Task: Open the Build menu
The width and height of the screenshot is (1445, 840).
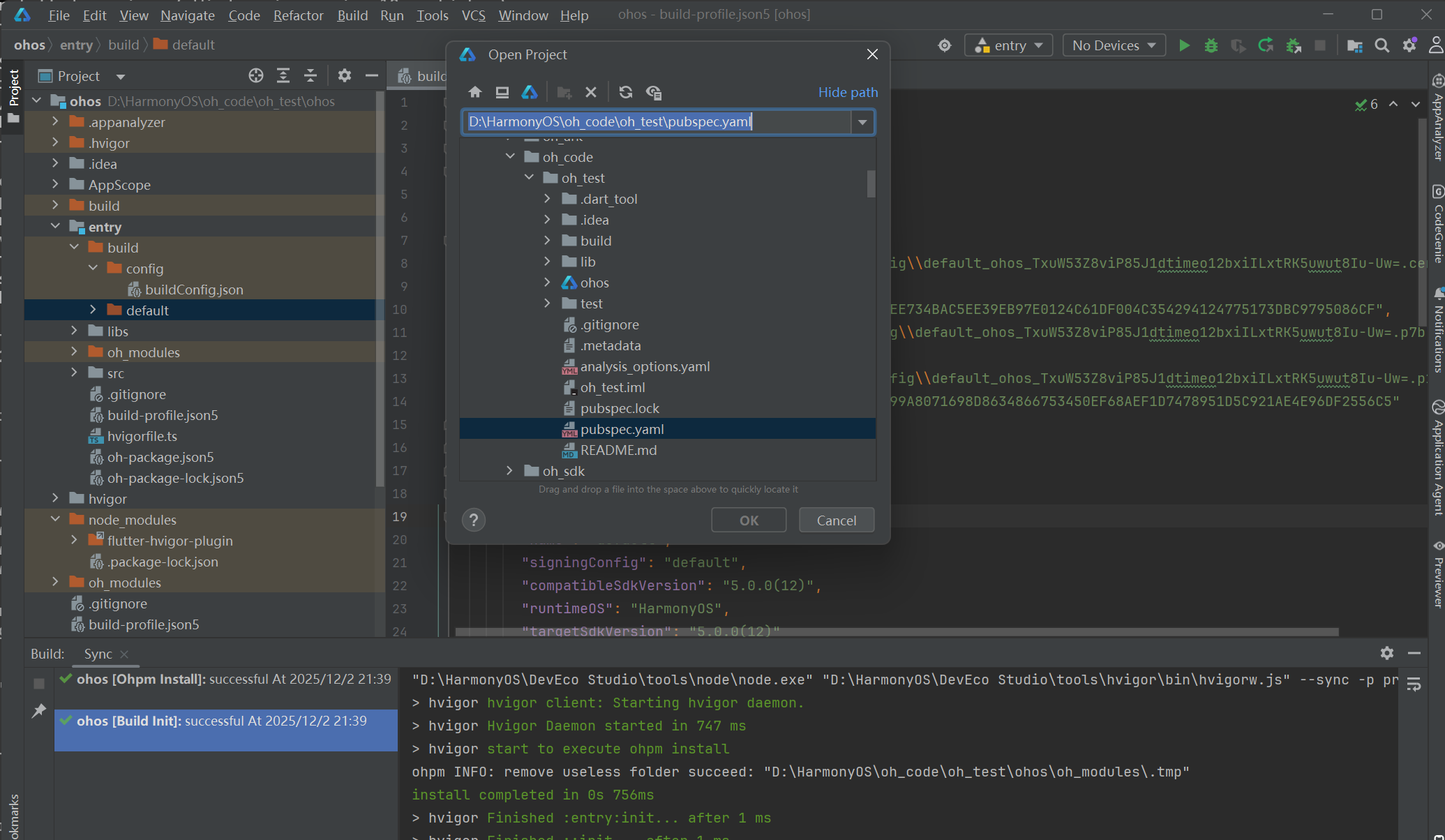Action: click(x=352, y=15)
